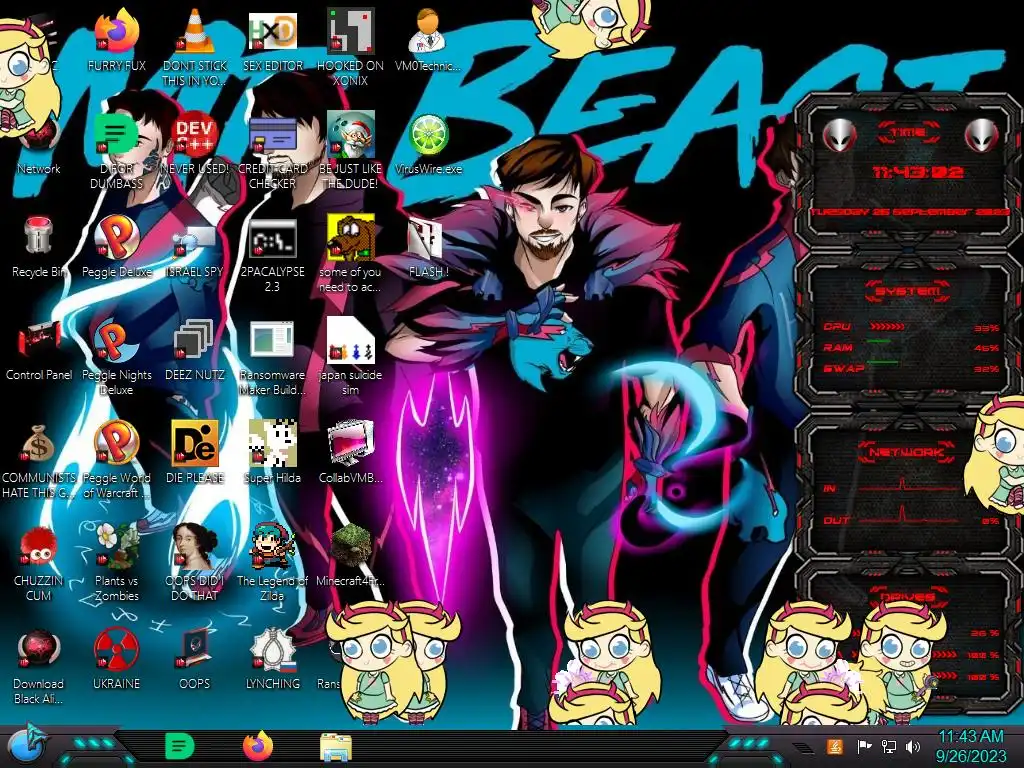Click the taskbar clock showing 11:43 AM
The height and width of the screenshot is (768, 1024).
(x=971, y=746)
